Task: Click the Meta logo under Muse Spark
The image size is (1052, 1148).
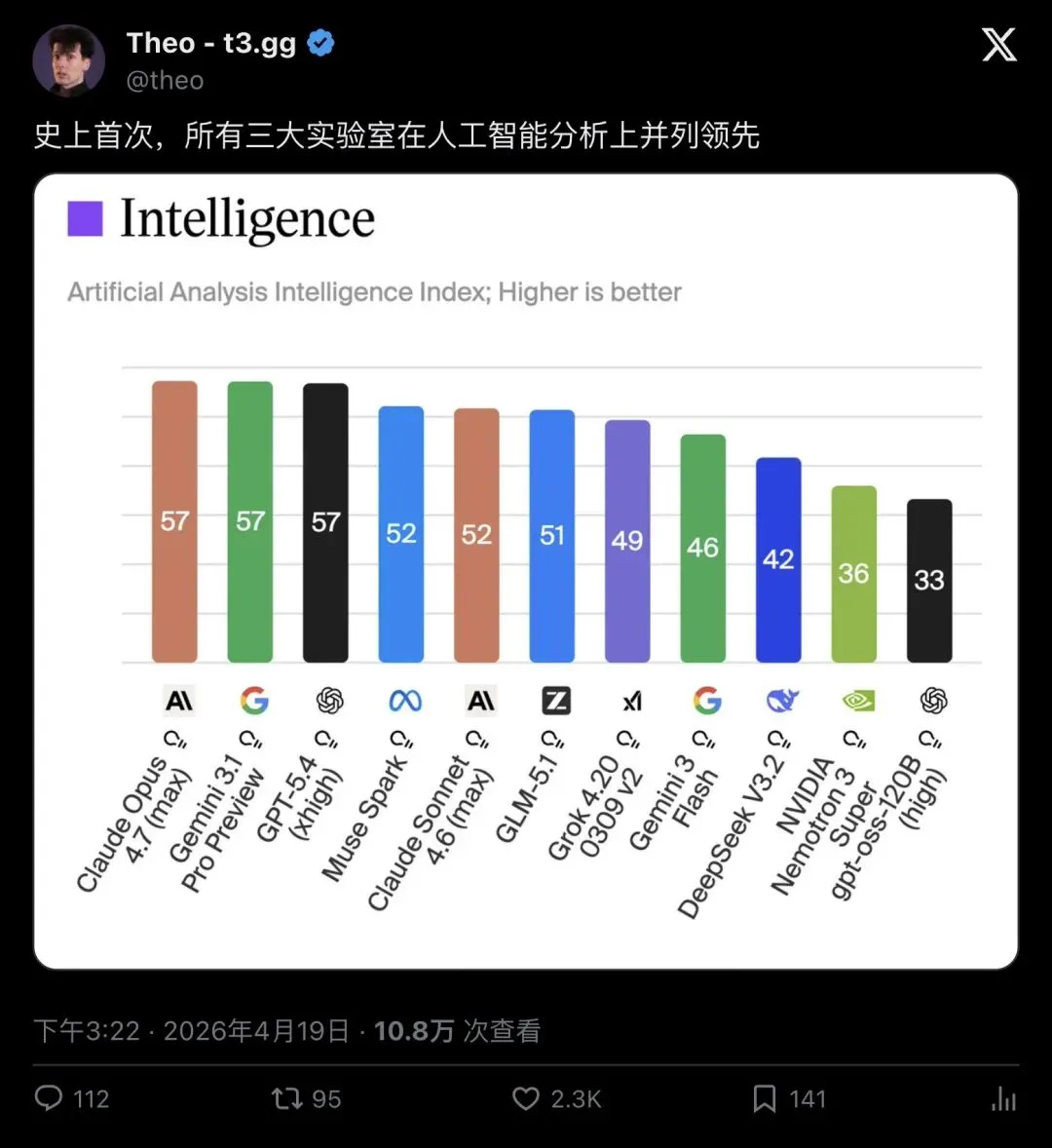Action: 404,701
